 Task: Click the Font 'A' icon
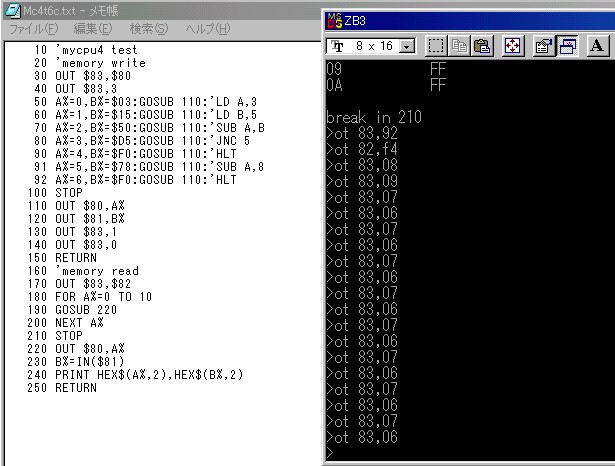[x=597, y=46]
